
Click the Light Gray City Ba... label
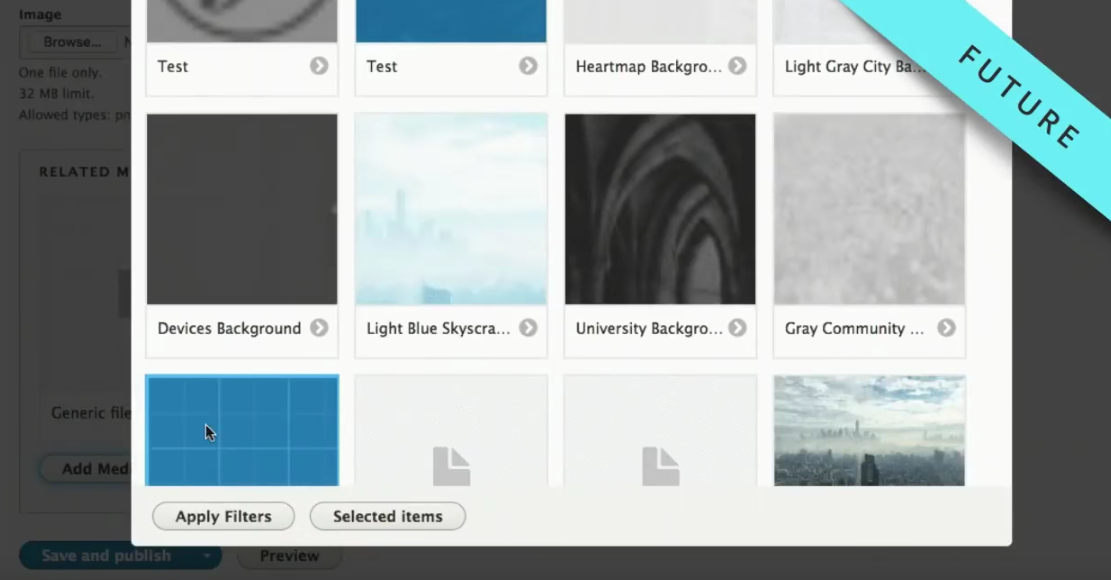coord(855,67)
